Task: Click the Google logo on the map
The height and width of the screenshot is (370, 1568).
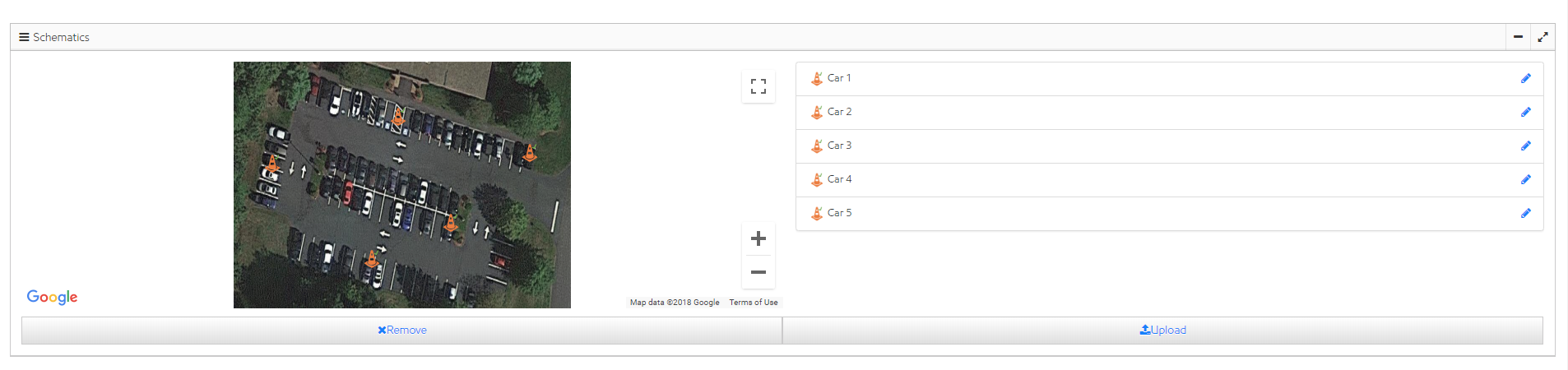Action: (52, 297)
